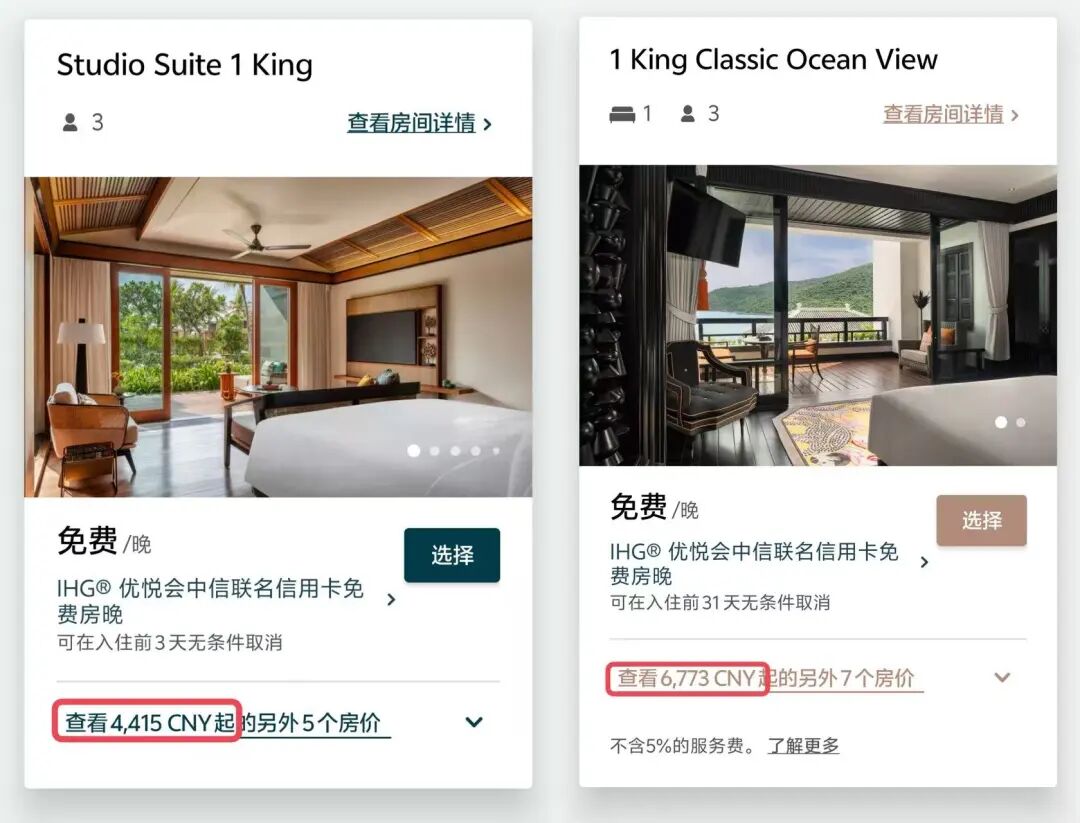The height and width of the screenshot is (823, 1080).
Task: Open Studio Suite free night rate details arrow
Action: (x=391, y=600)
